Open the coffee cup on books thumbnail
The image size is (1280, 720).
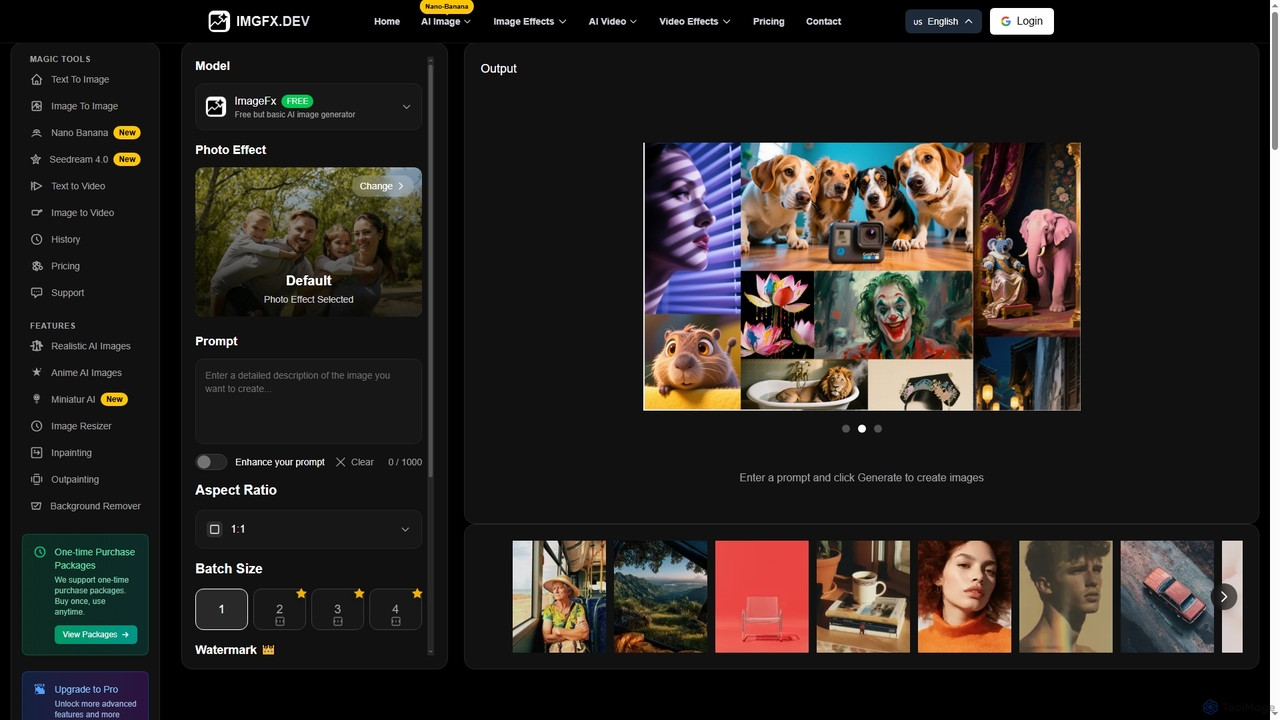(864, 597)
